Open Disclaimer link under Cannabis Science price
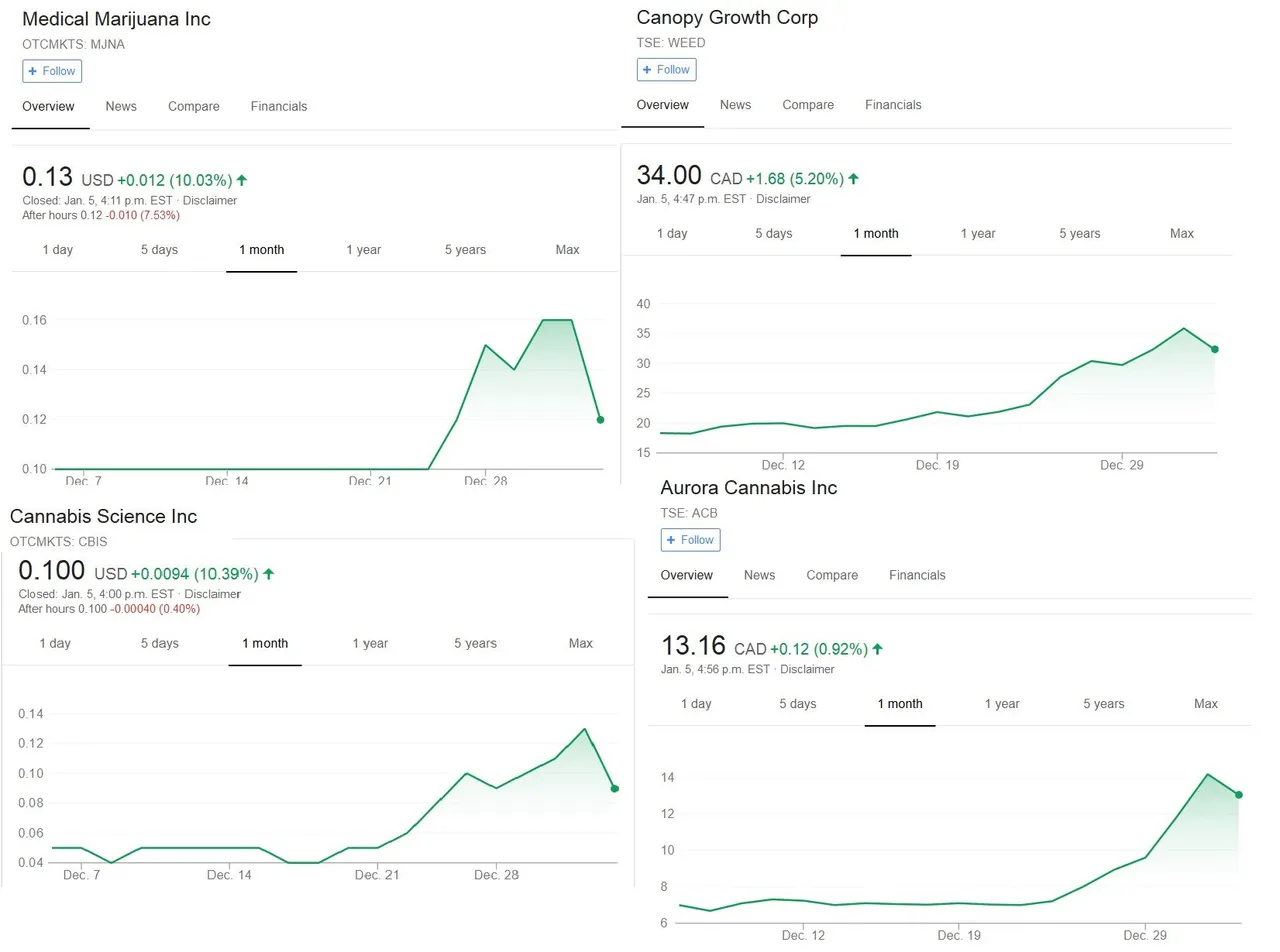1280x952 pixels. click(x=213, y=594)
